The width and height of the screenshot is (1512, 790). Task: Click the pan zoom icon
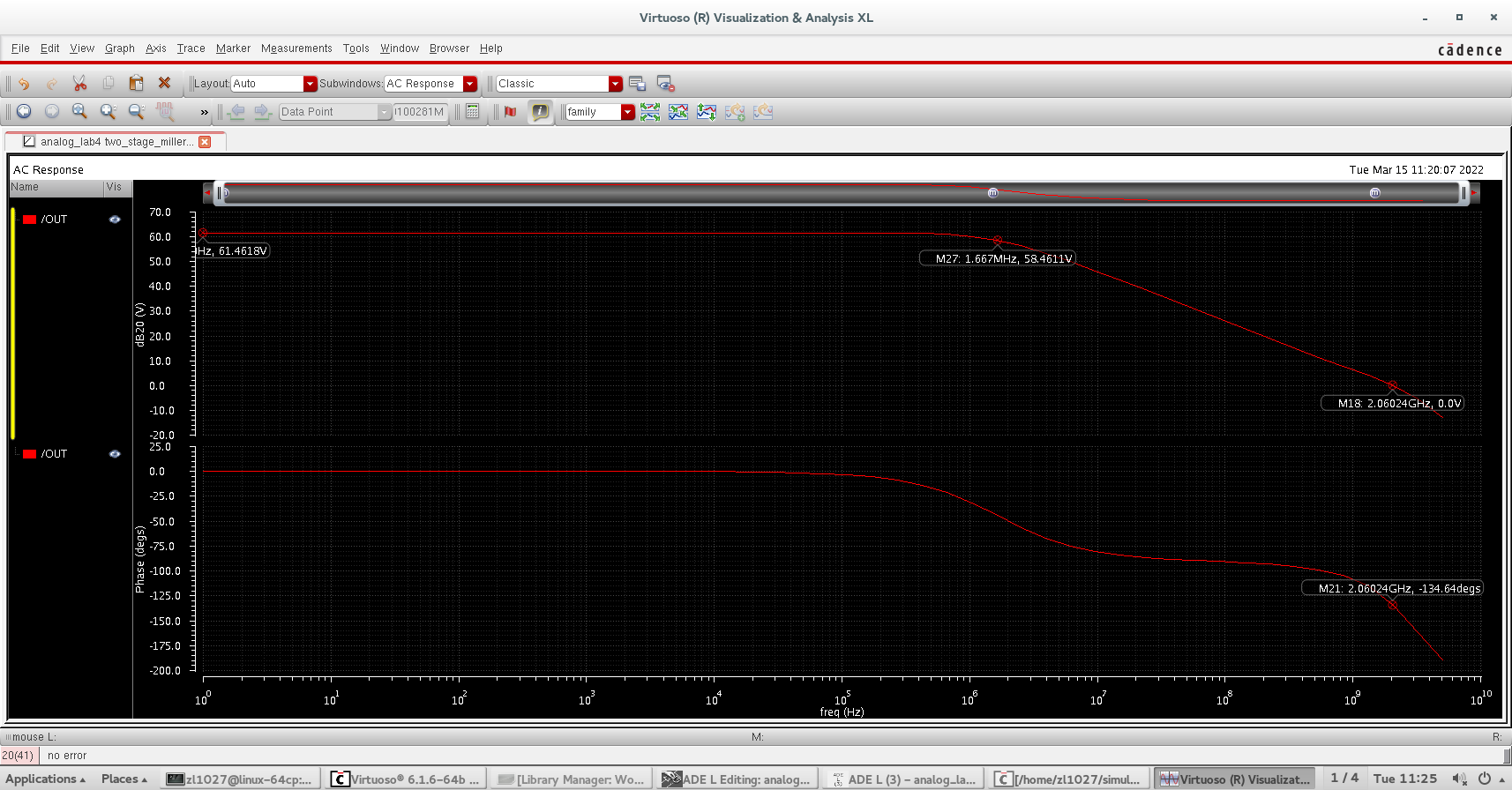pyautogui.click(x=165, y=111)
